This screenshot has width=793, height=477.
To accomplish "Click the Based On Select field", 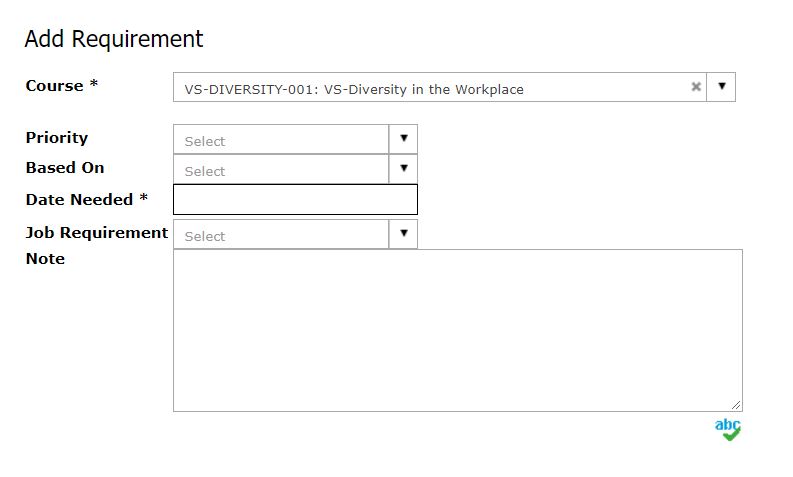I will pos(281,169).
